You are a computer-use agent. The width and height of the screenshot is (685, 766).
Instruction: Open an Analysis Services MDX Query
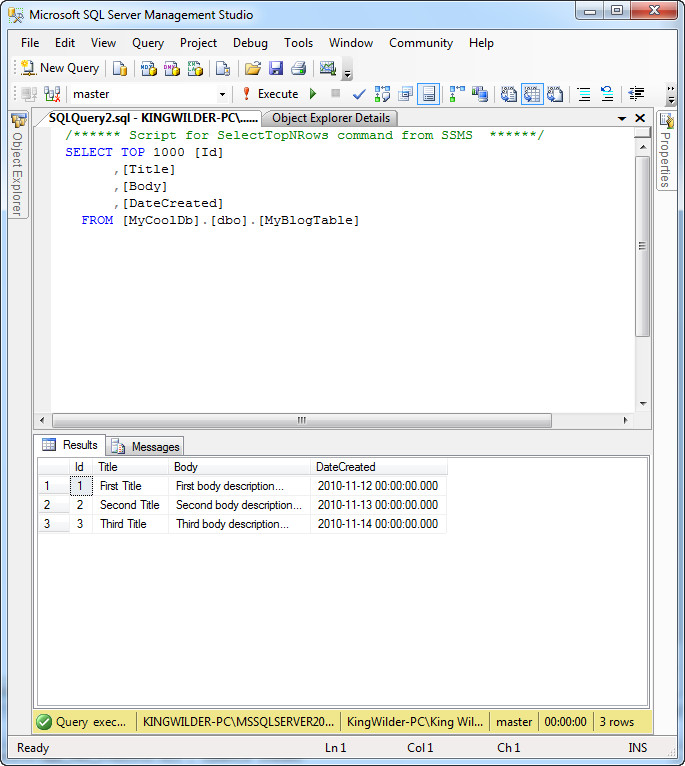[x=149, y=68]
